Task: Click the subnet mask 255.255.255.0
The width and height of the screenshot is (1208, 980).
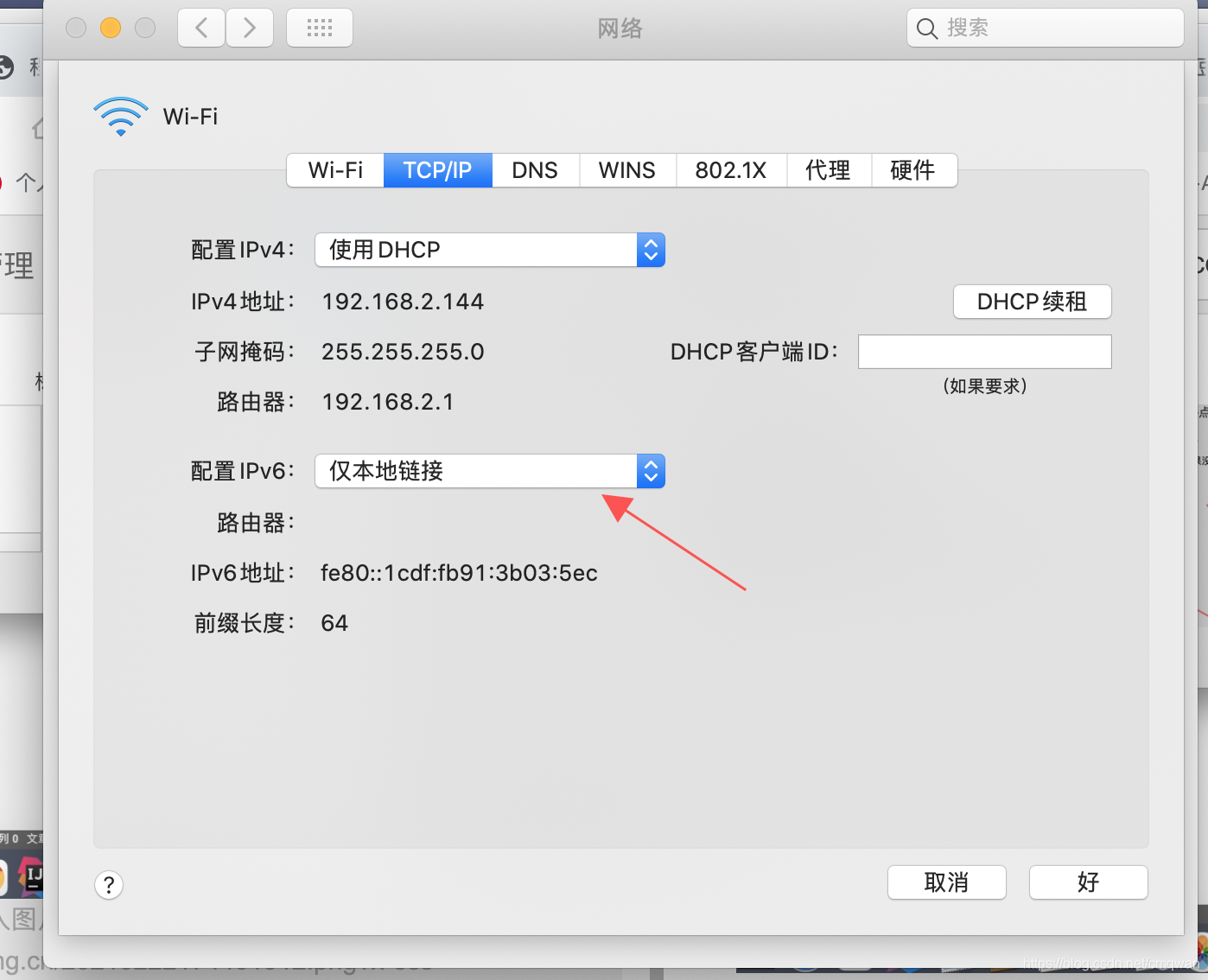Action: [x=403, y=352]
